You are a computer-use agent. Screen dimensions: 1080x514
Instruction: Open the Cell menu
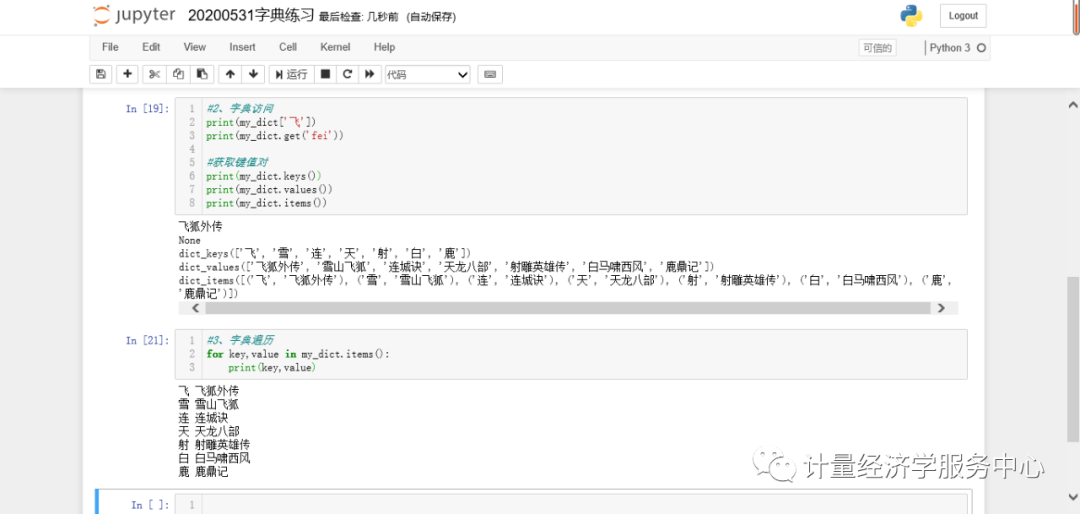pos(288,47)
